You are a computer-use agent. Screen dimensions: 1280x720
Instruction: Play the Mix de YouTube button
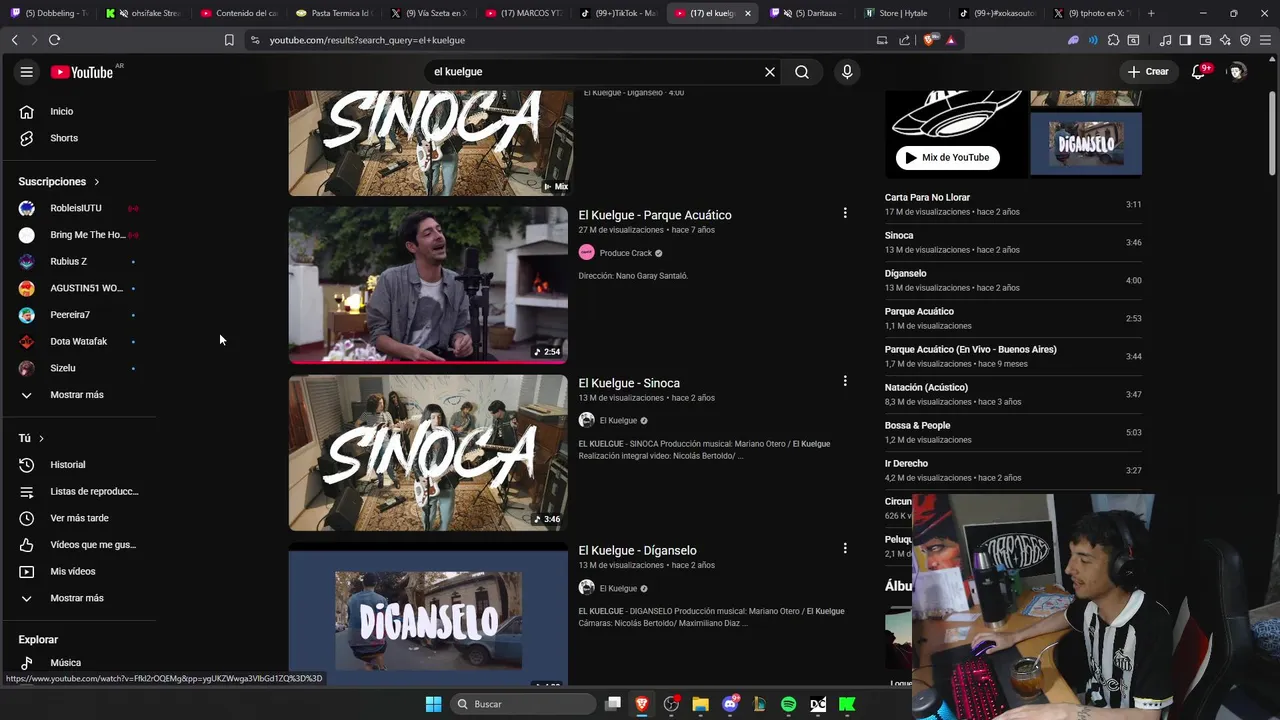pyautogui.click(x=947, y=157)
